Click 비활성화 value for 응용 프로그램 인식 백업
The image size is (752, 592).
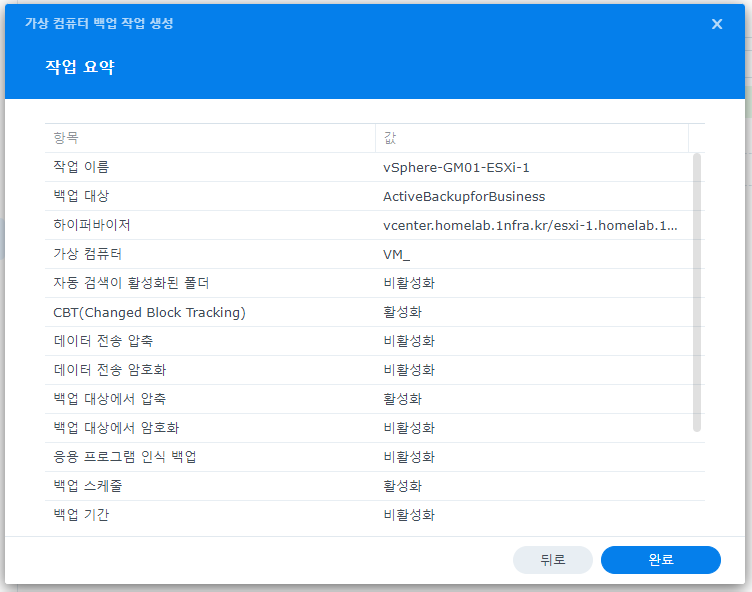tap(409, 457)
